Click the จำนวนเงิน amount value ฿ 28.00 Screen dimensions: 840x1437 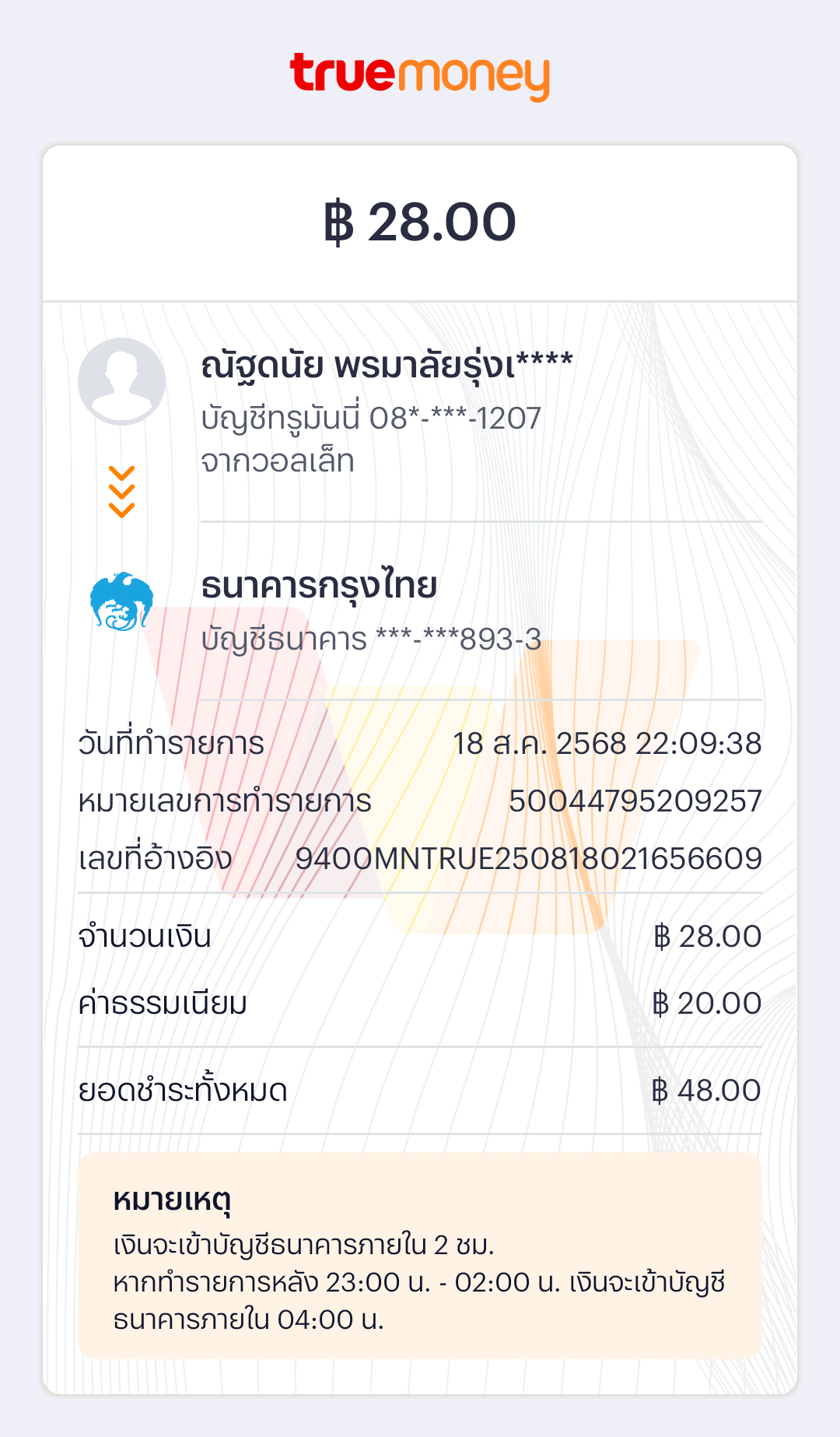(706, 937)
